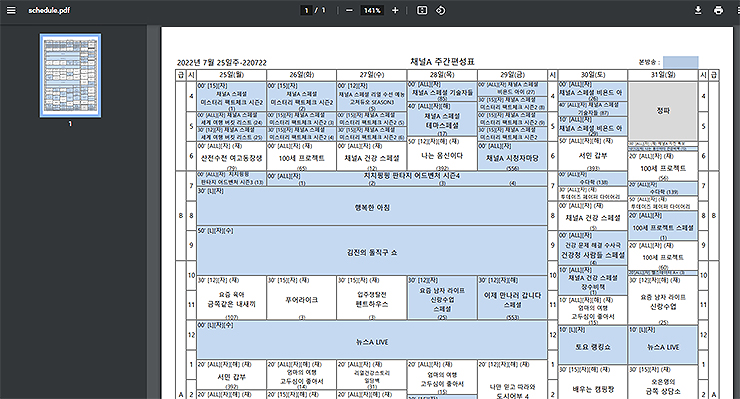Download the schedule.pdf file
Image resolution: width=740 pixels, height=399 pixels.
[698, 10]
